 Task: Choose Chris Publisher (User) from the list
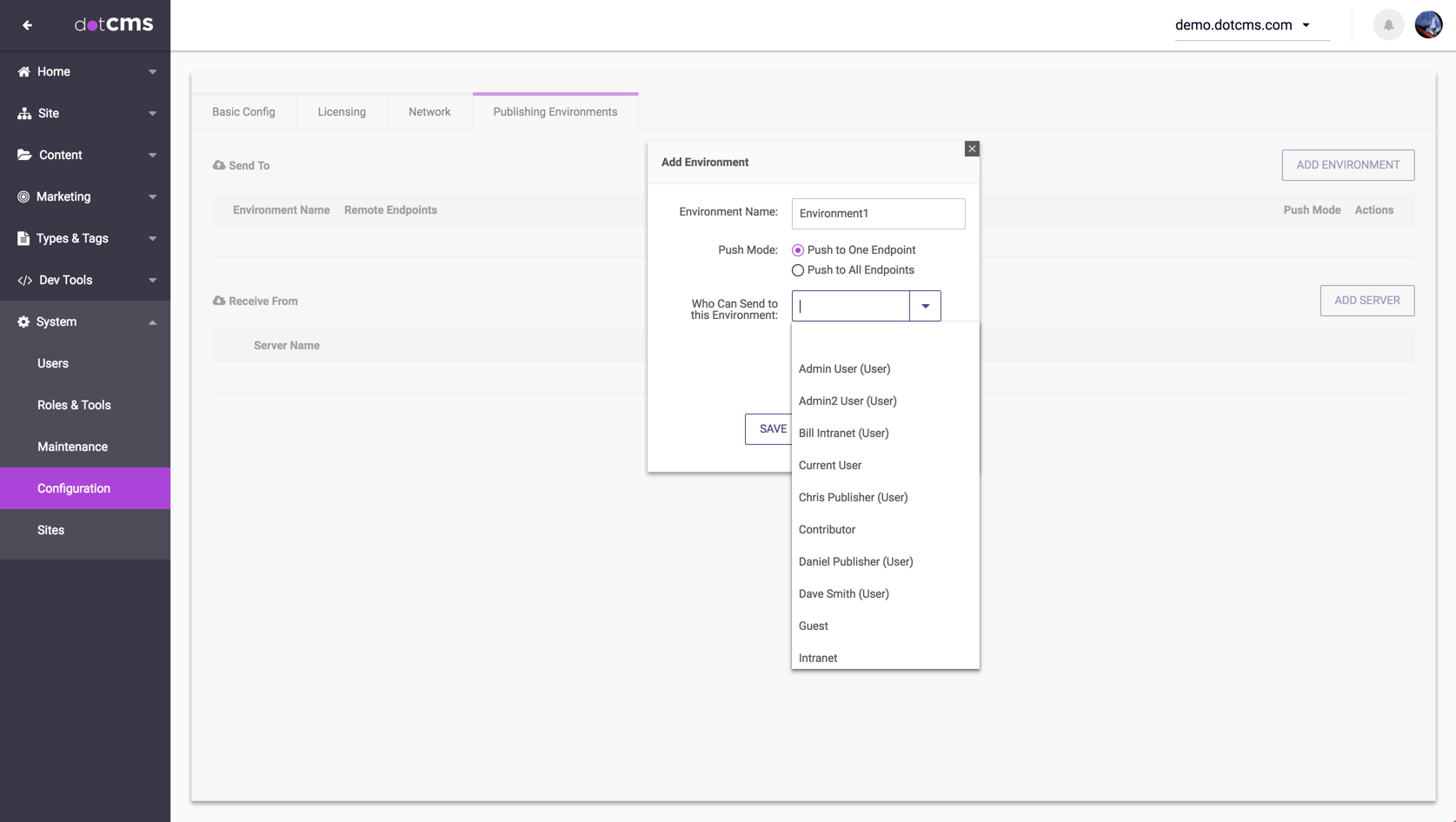(x=853, y=498)
